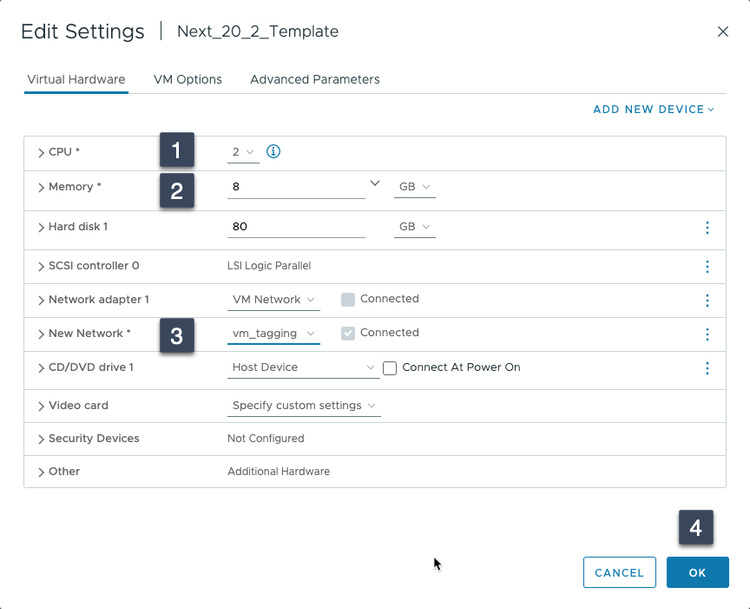
Task: Expand the Memory settings row
Action: click(x=41, y=188)
